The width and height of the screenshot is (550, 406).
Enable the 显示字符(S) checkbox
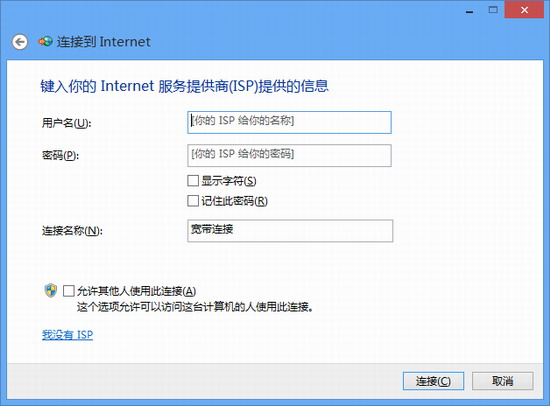(x=193, y=181)
